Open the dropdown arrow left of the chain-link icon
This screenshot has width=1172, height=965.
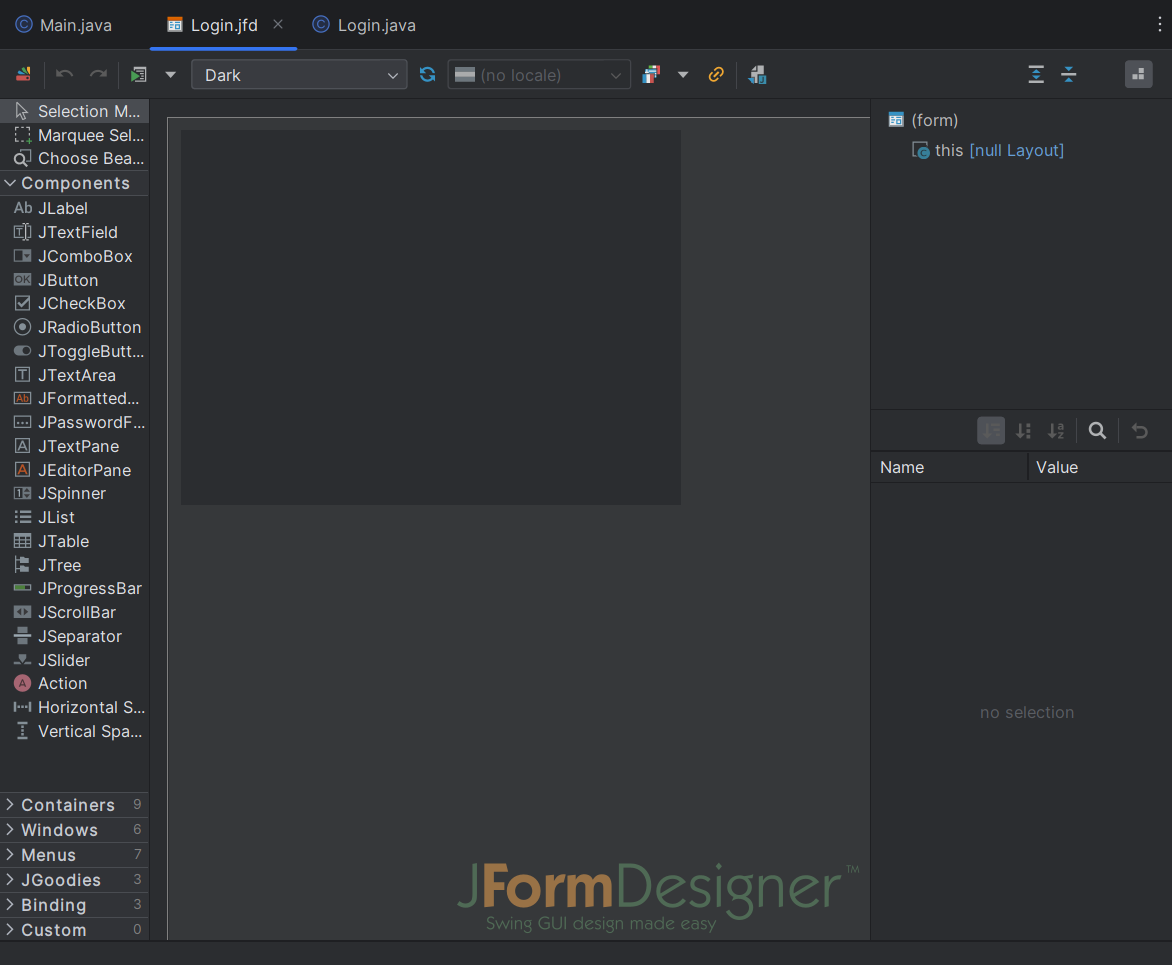point(682,75)
